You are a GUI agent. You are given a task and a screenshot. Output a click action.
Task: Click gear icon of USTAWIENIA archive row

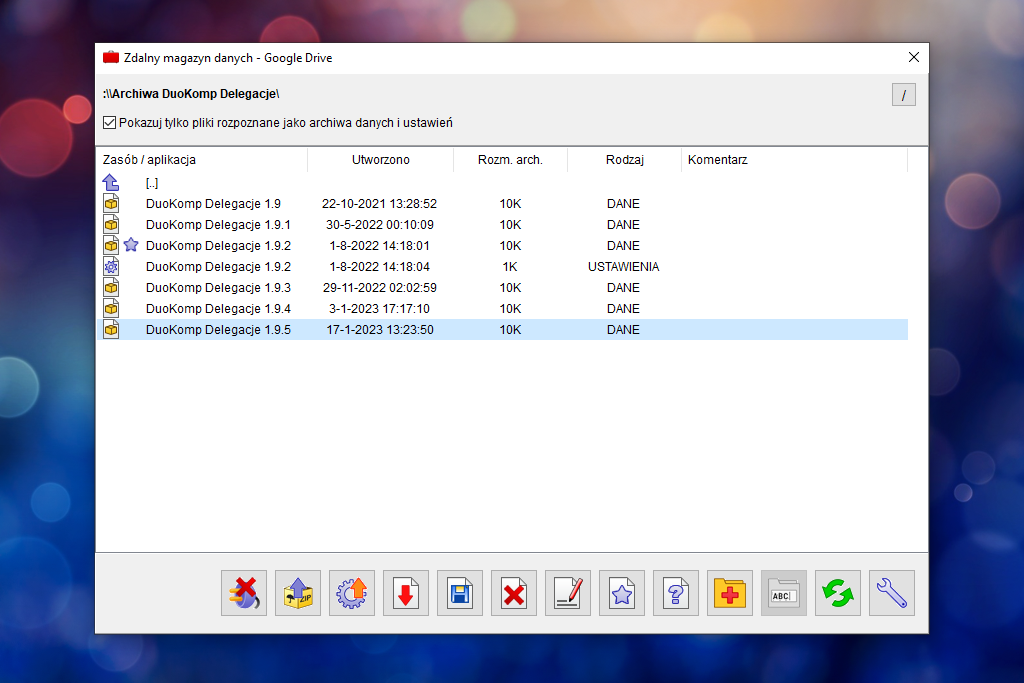(x=111, y=266)
